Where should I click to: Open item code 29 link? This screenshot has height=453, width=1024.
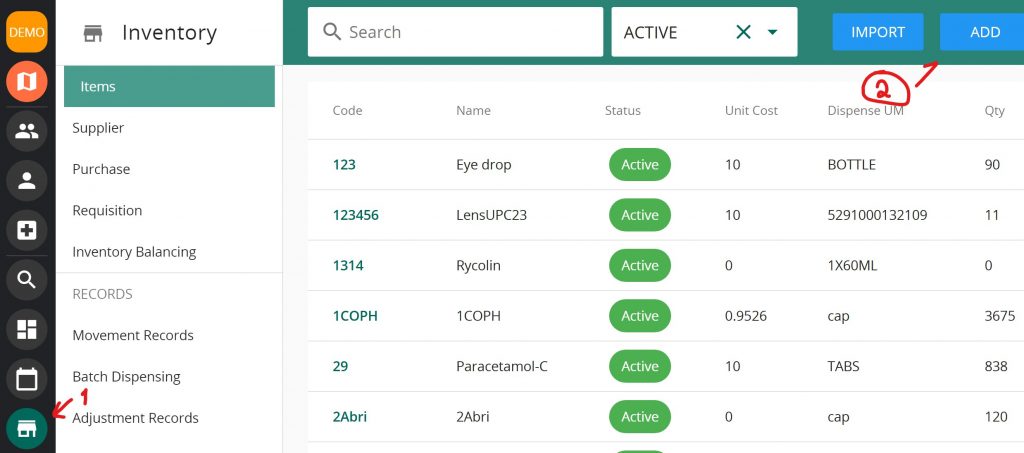[x=340, y=366]
